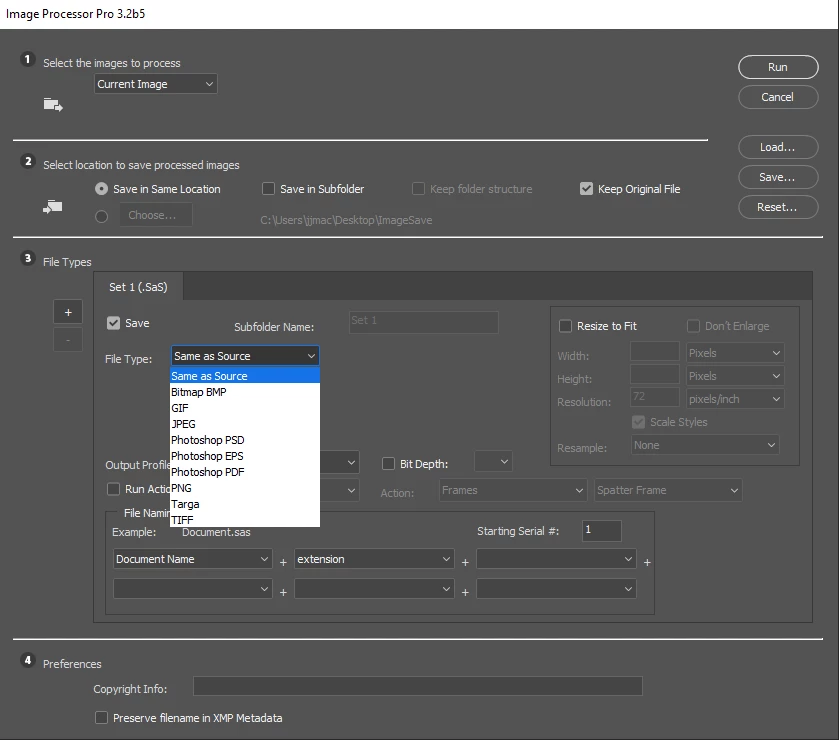Click the Height value field
This screenshot has height=740, width=839.
[654, 374]
